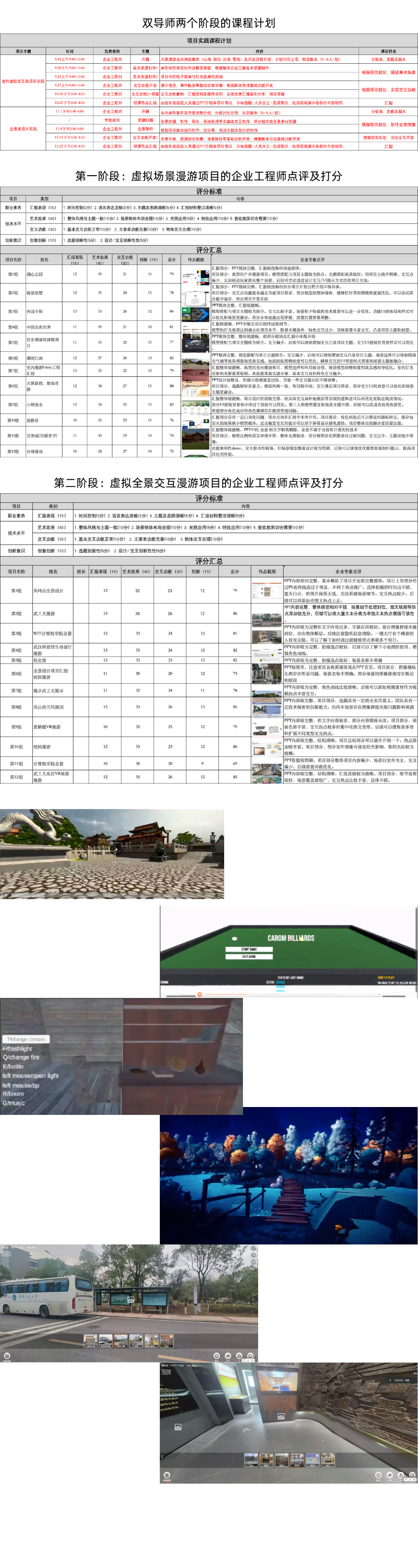Select the first thumbnail in museum panorama strip

point(250,1460)
